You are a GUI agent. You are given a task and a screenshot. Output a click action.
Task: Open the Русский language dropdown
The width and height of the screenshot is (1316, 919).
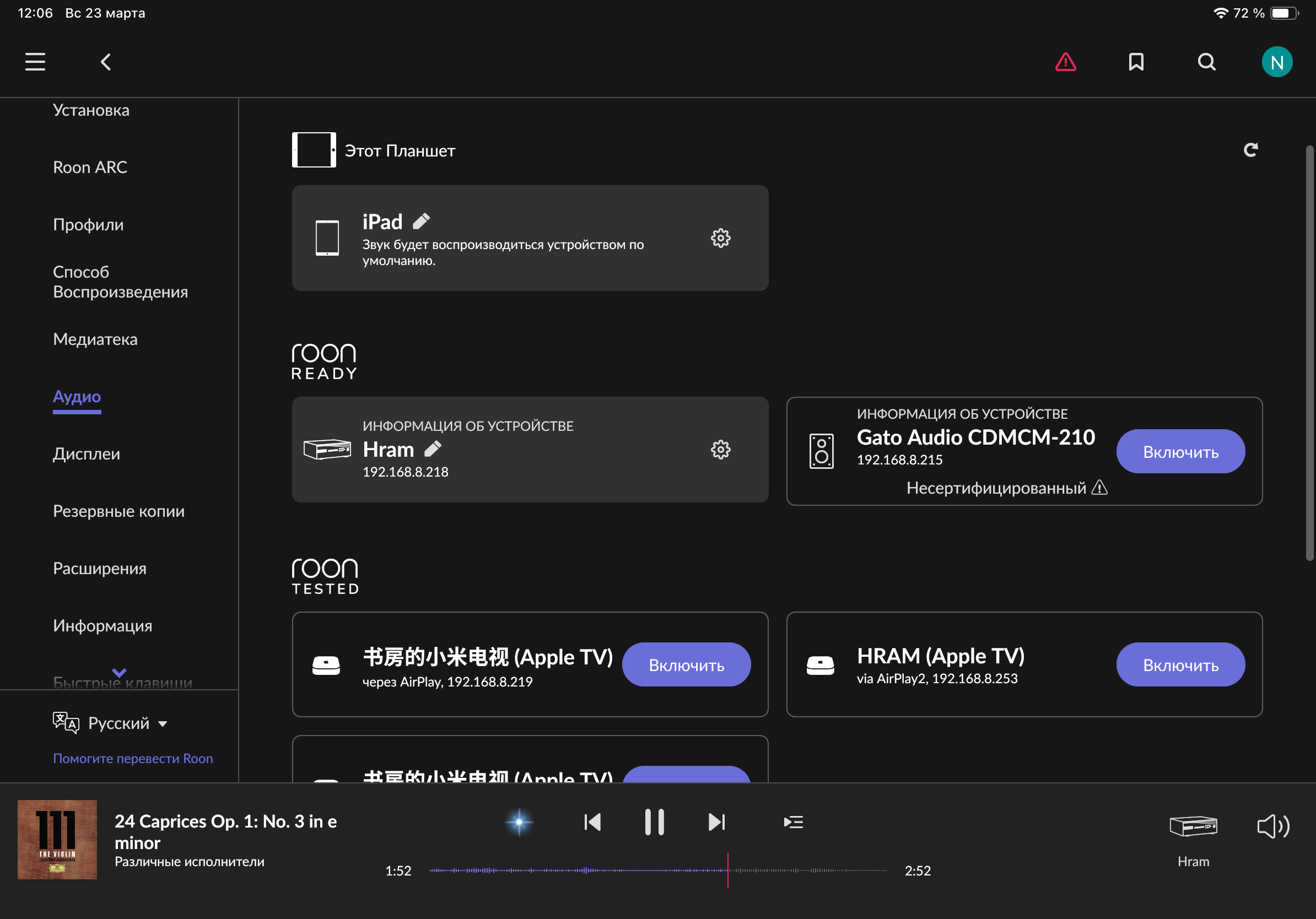click(x=127, y=723)
